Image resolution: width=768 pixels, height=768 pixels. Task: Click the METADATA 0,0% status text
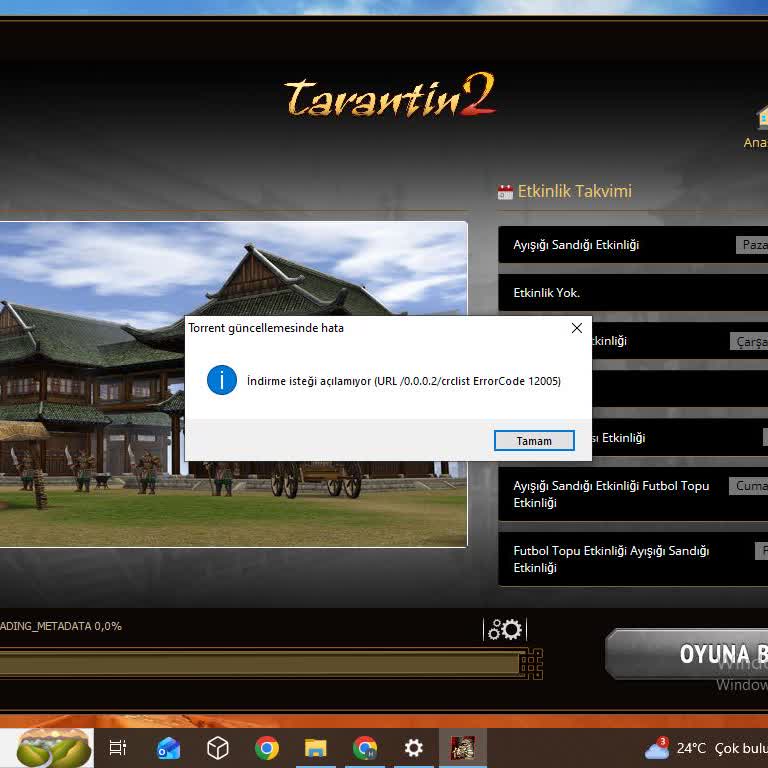61,626
